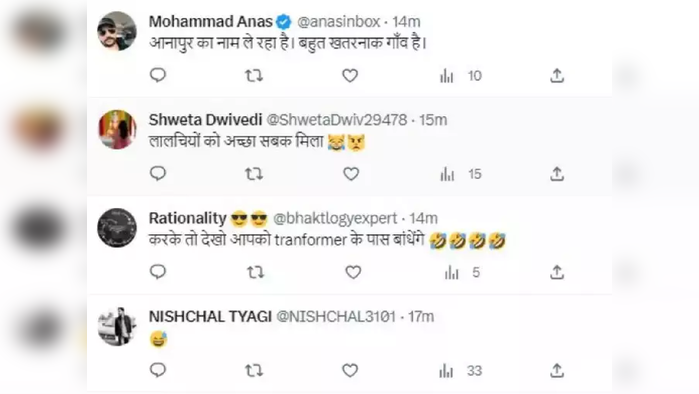Open @ShwetaDwiv29478 handle link
Screen dimensions: 699x394
point(337,120)
